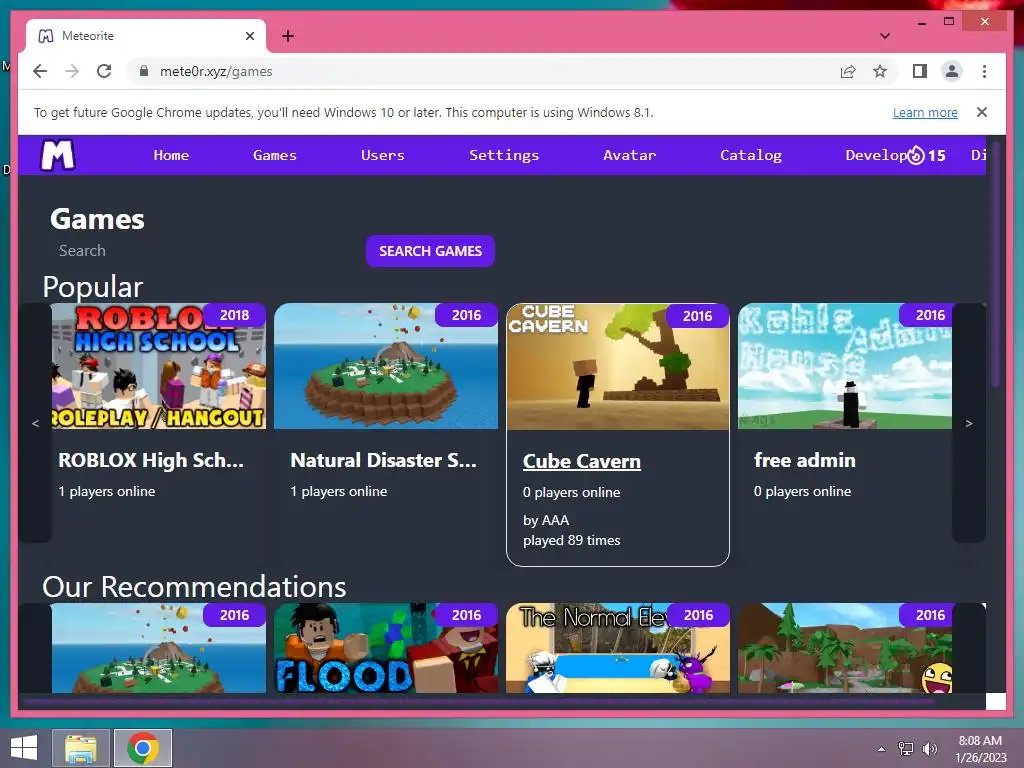Open a new tab with plus button
Screen dimensions: 1024x768
pyautogui.click(x=288, y=36)
